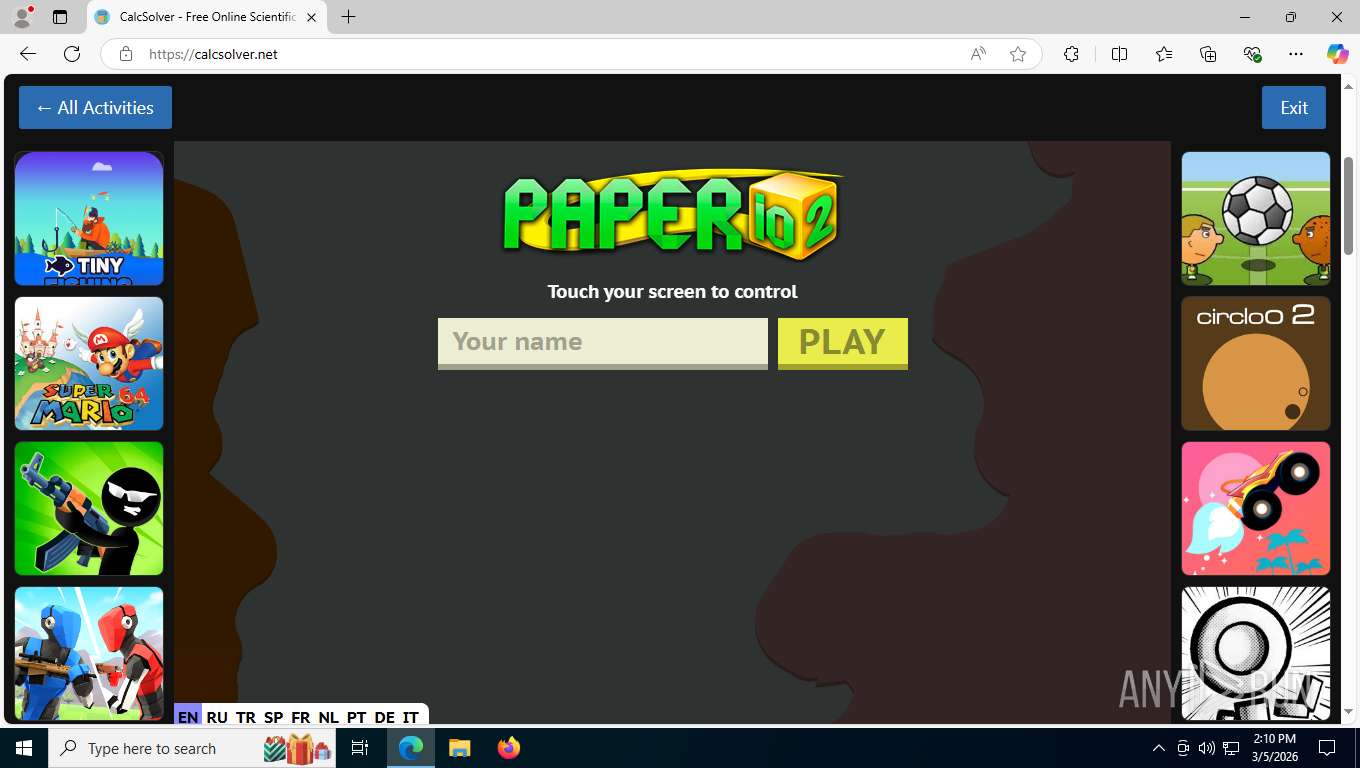Viewport: 1360px width, 768px height.
Task: Open the clock showing 2:10 PM
Action: [1274, 748]
